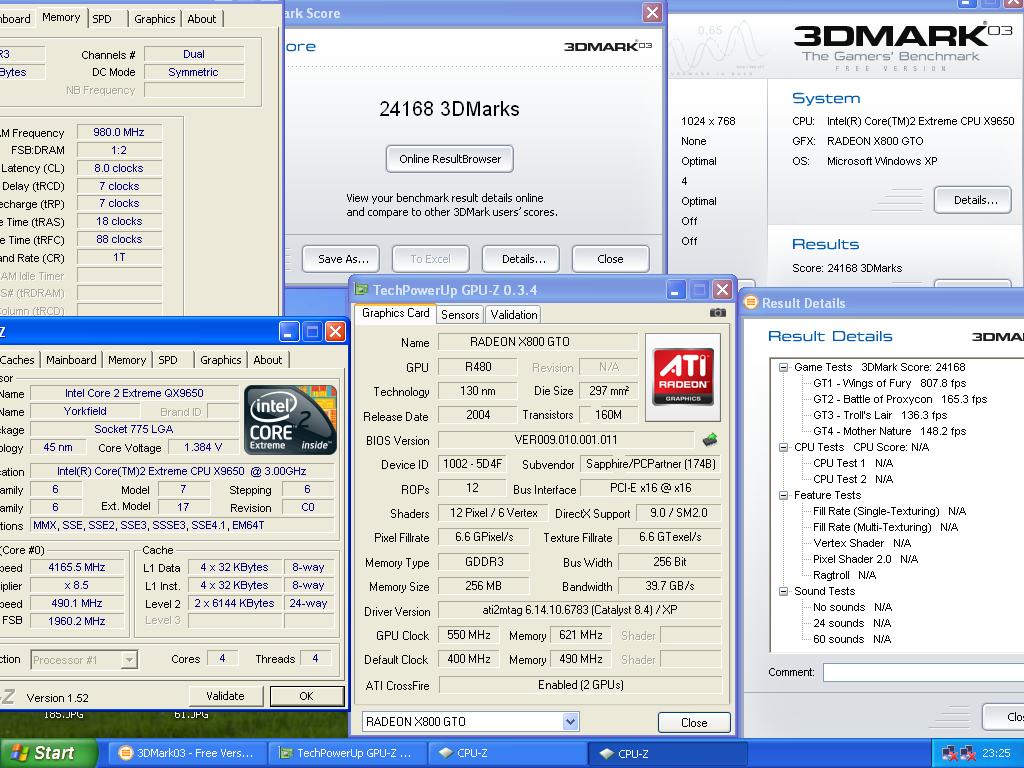
Task: Open the Windows Start menu
Action: tap(48, 753)
